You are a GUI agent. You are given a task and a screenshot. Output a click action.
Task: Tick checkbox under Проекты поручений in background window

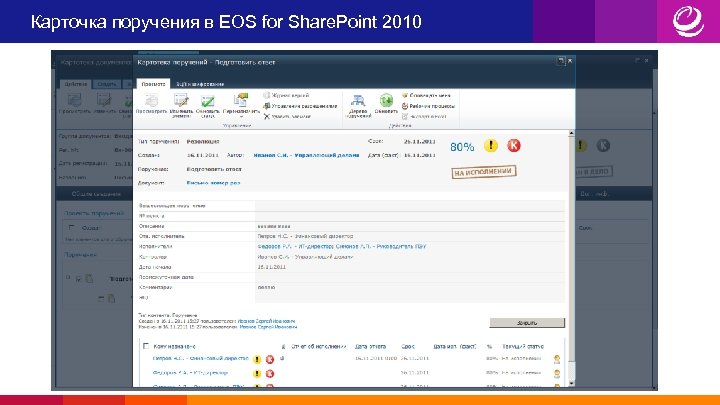click(x=71, y=227)
